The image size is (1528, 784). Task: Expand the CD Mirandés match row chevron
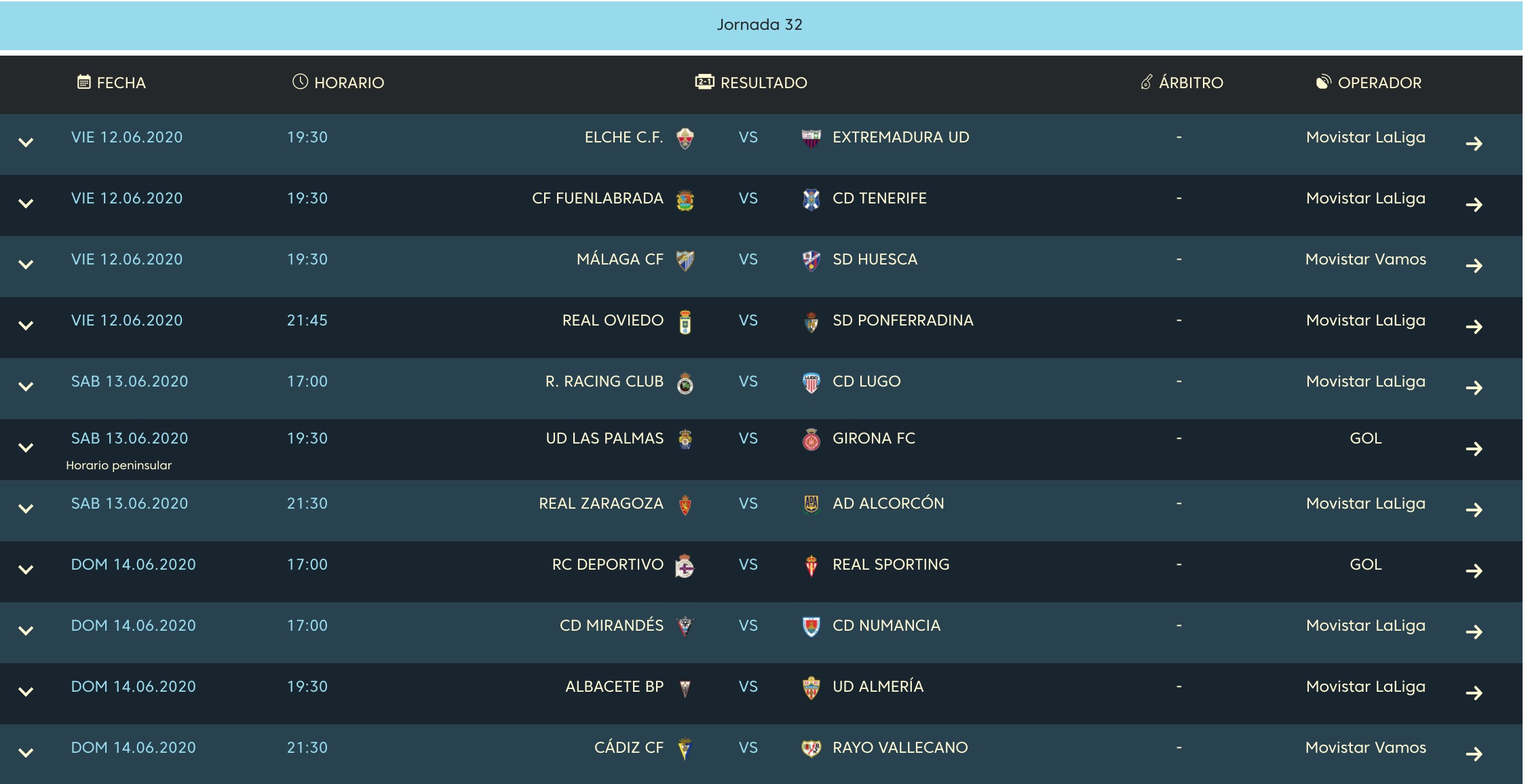click(26, 631)
